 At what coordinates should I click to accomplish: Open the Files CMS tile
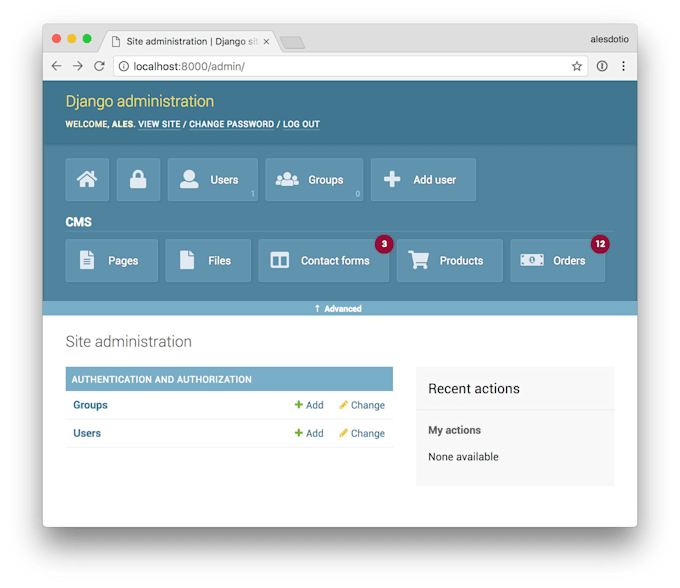click(x=208, y=261)
